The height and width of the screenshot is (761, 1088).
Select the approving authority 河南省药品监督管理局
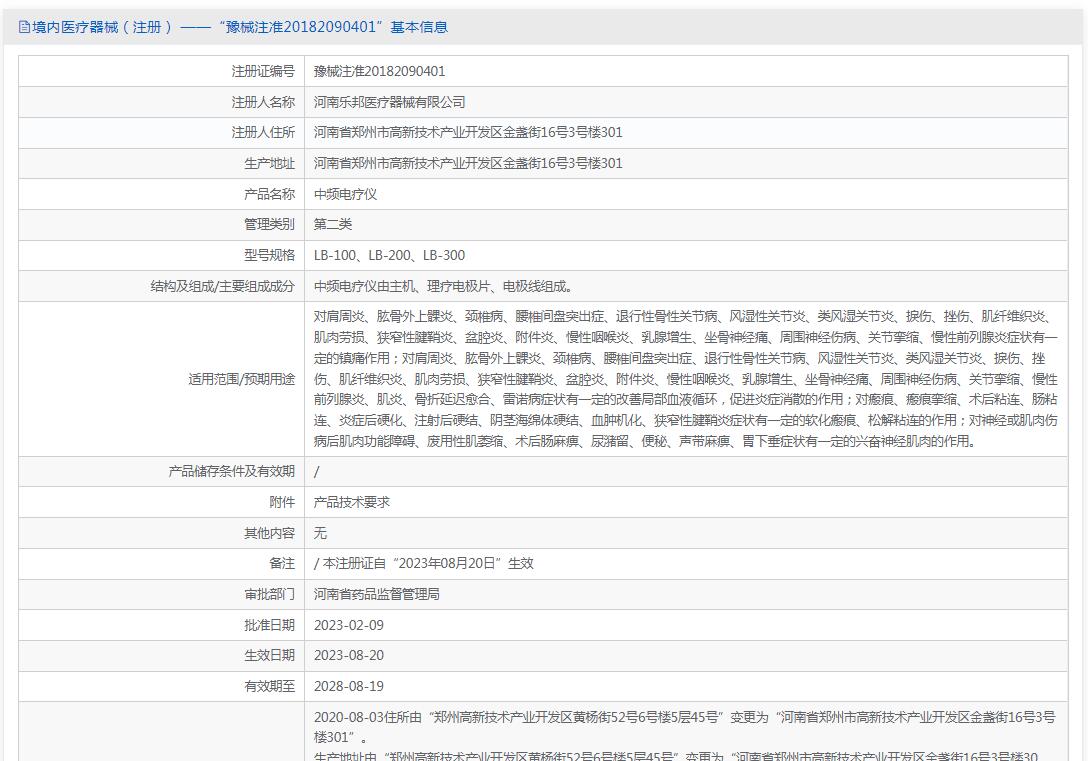coord(376,594)
